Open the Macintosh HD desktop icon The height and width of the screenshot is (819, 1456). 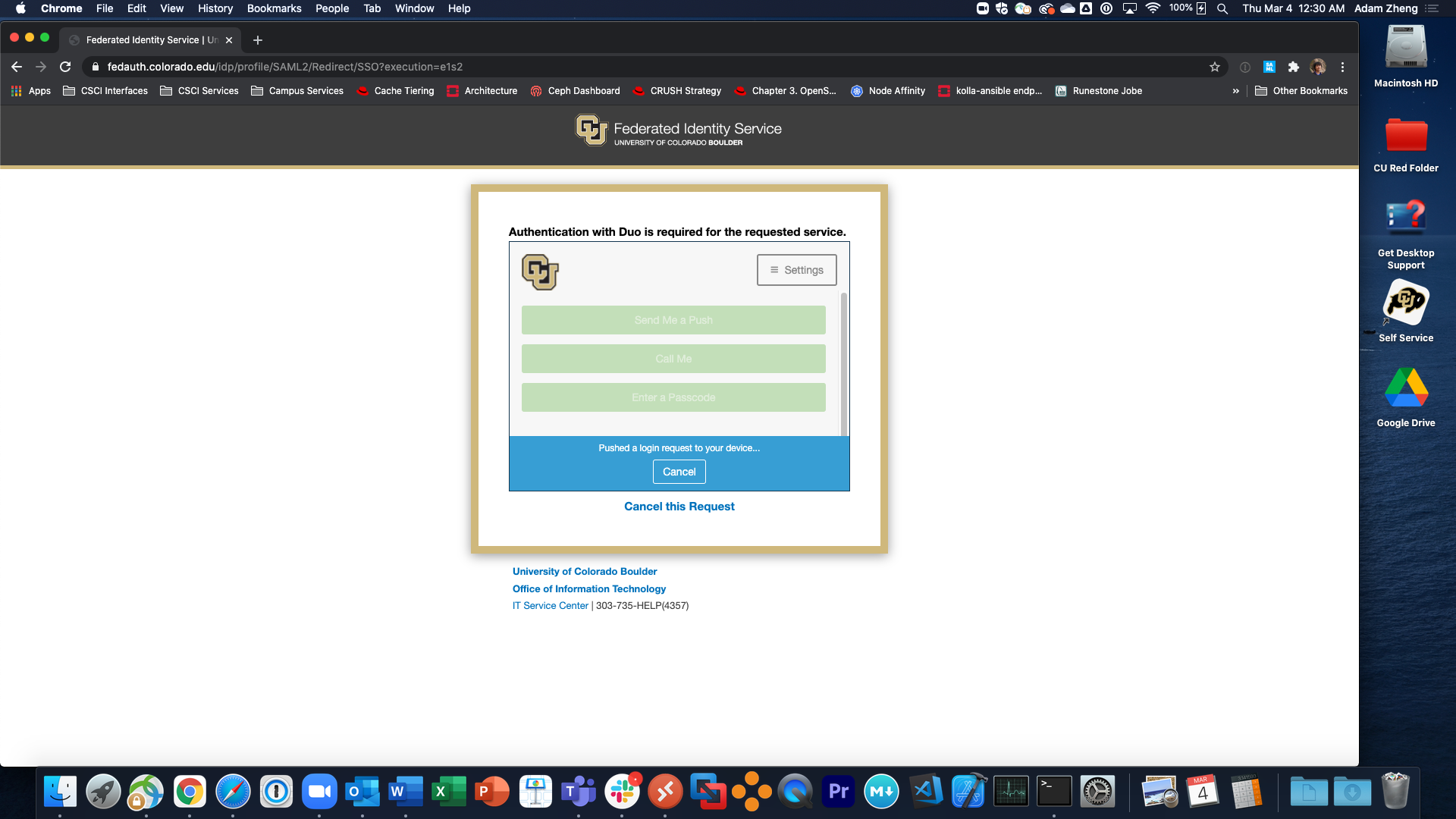pos(1406,56)
